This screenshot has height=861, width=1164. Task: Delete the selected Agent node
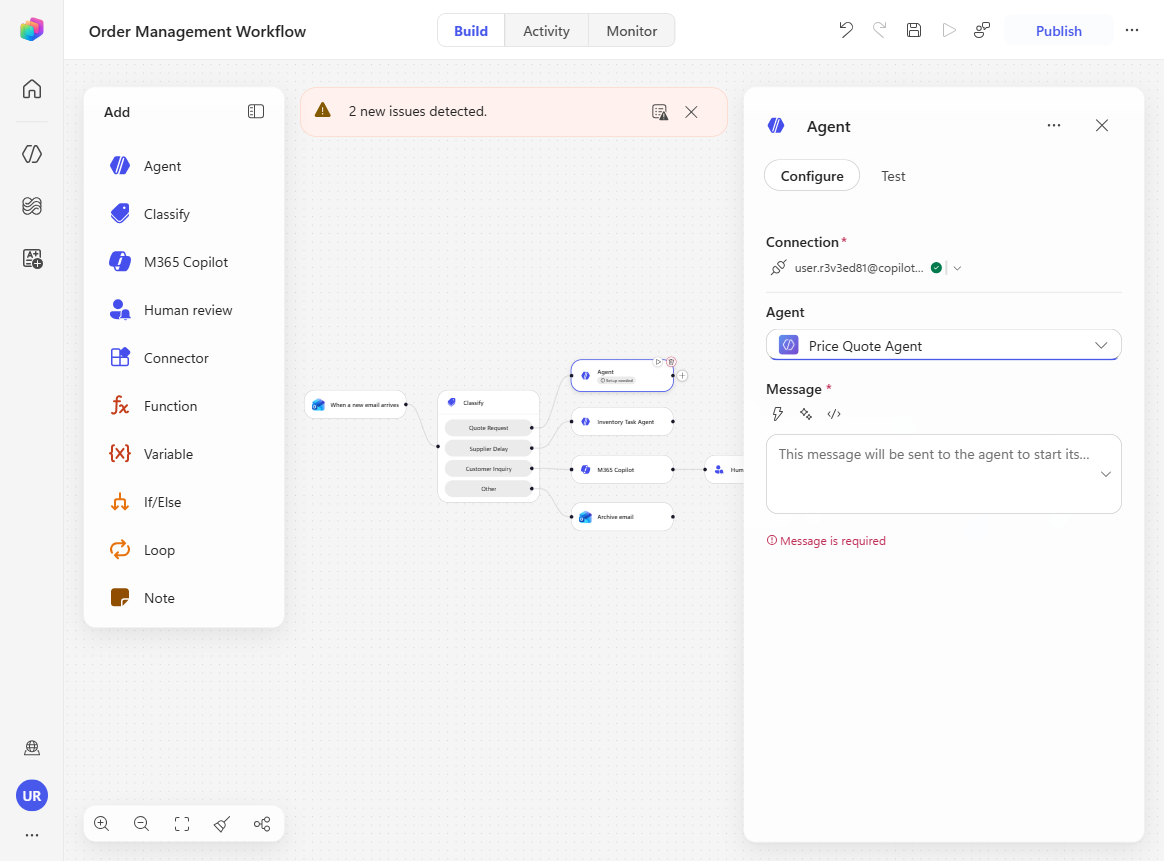[671, 362]
